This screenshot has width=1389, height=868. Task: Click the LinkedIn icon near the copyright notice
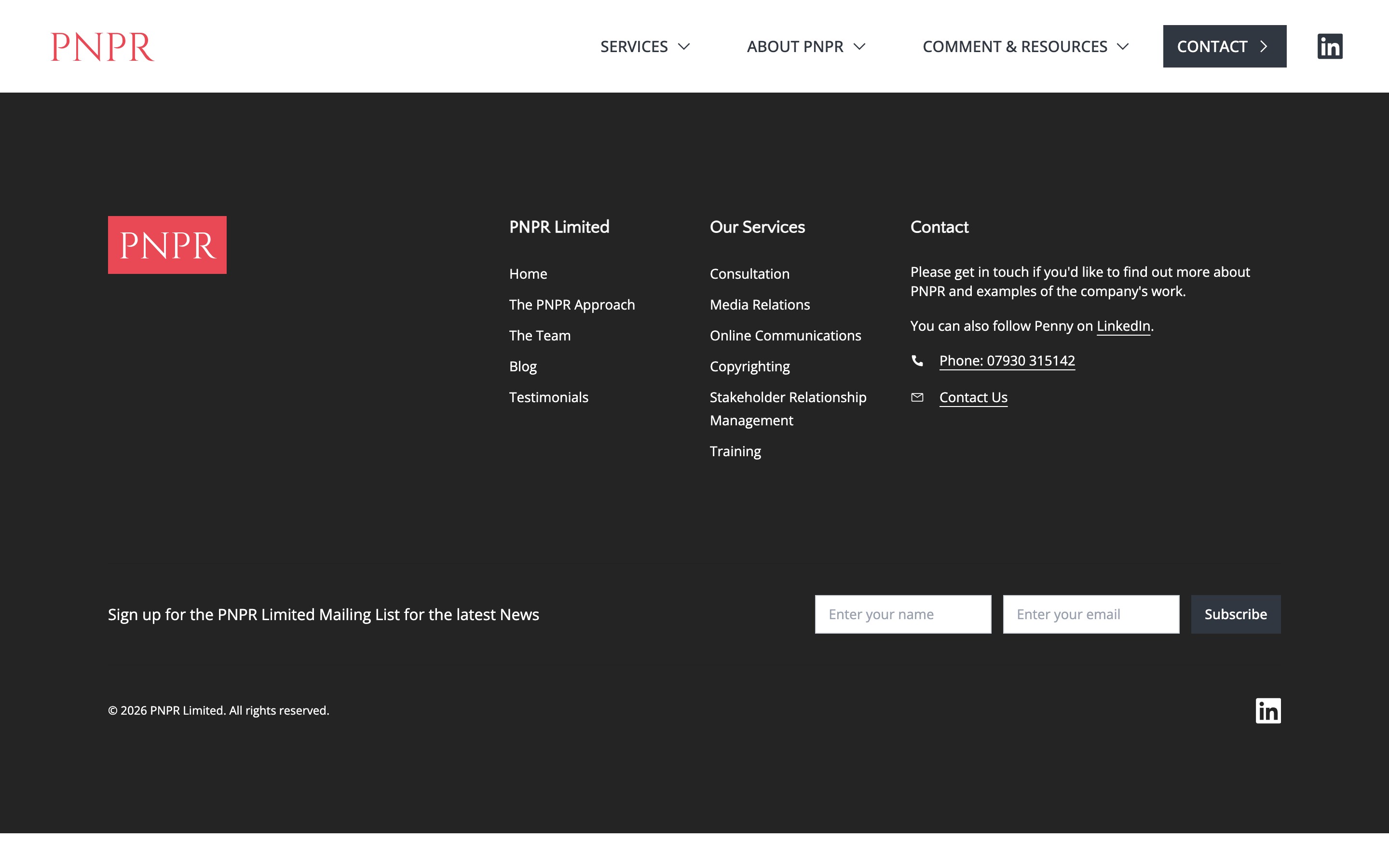(x=1268, y=711)
